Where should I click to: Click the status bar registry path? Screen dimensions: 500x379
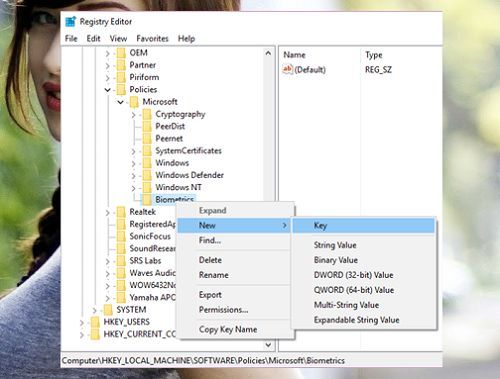click(203, 361)
